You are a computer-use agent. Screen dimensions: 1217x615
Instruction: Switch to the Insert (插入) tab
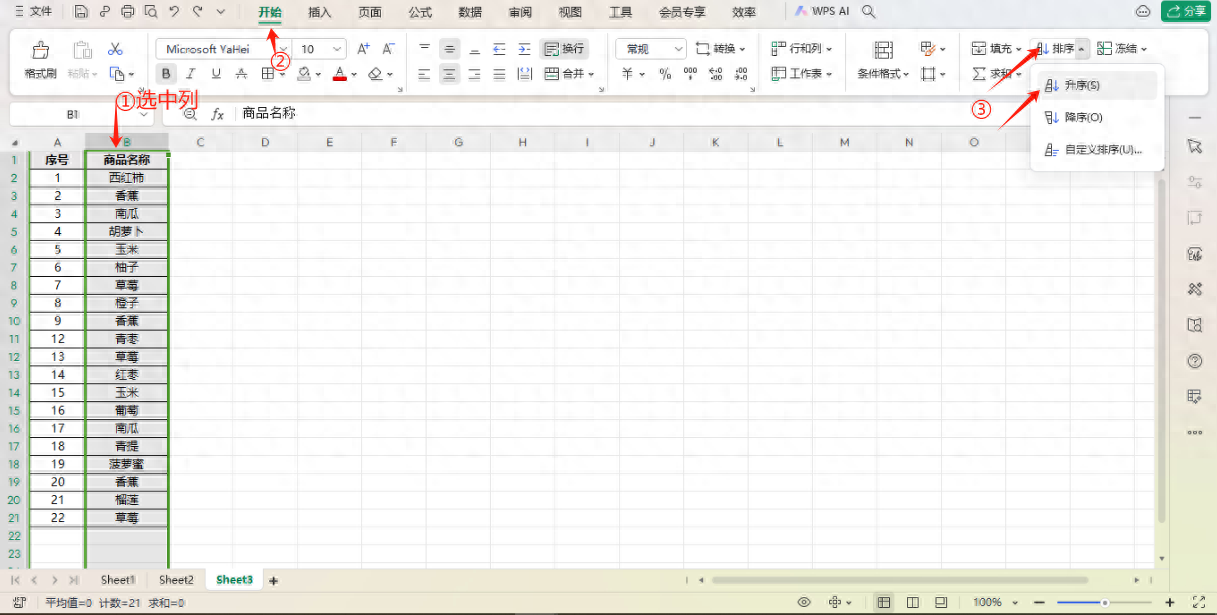320,12
